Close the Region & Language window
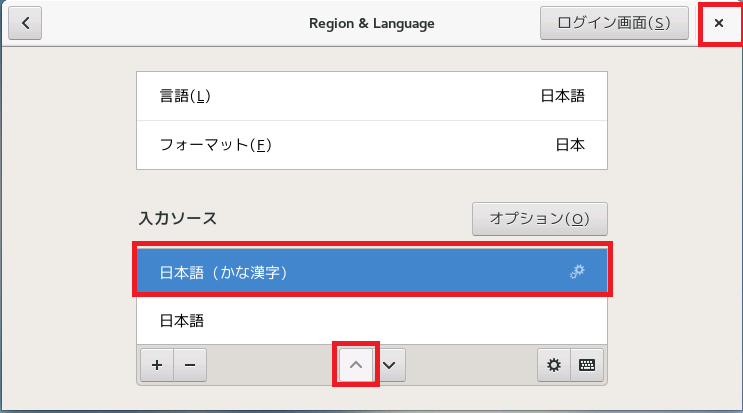Image resolution: width=743 pixels, height=413 pixels. click(x=718, y=23)
